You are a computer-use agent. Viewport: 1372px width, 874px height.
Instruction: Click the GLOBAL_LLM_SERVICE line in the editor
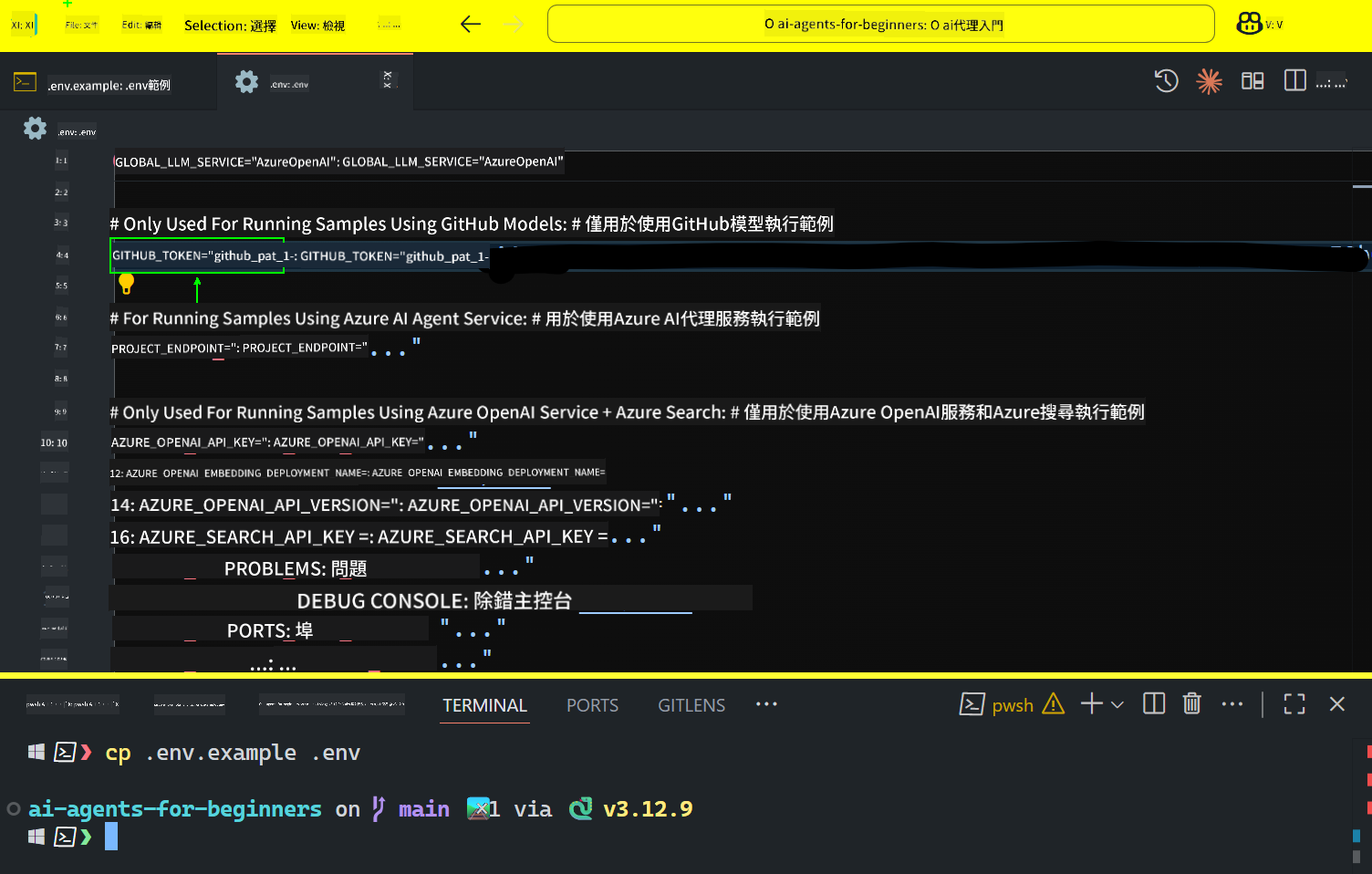click(x=338, y=161)
